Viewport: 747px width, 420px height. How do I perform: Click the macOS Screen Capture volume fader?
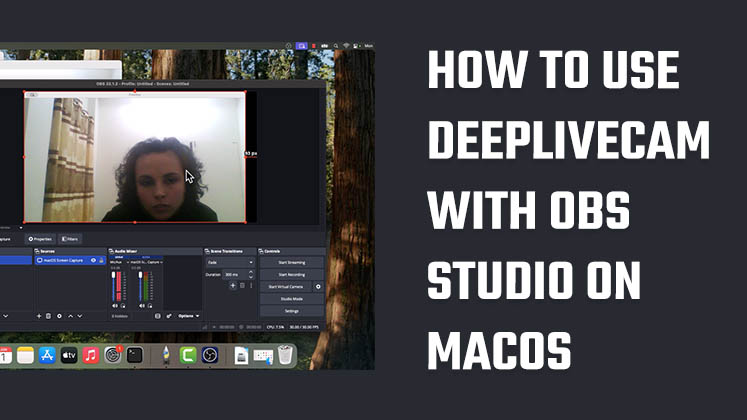tap(140, 286)
